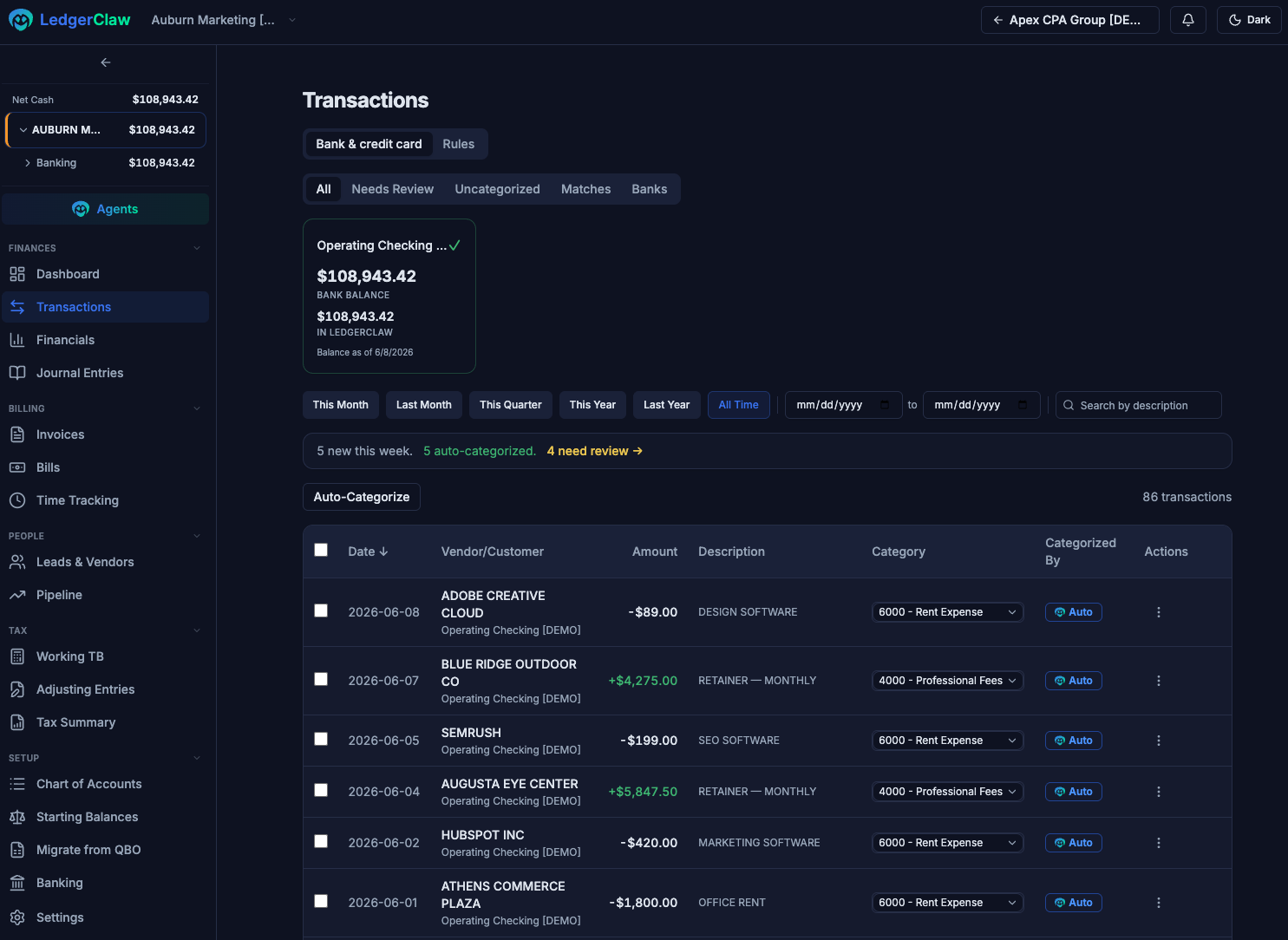Open Leads & Vendors people icon
The width and height of the screenshot is (1288, 940).
coord(17,562)
